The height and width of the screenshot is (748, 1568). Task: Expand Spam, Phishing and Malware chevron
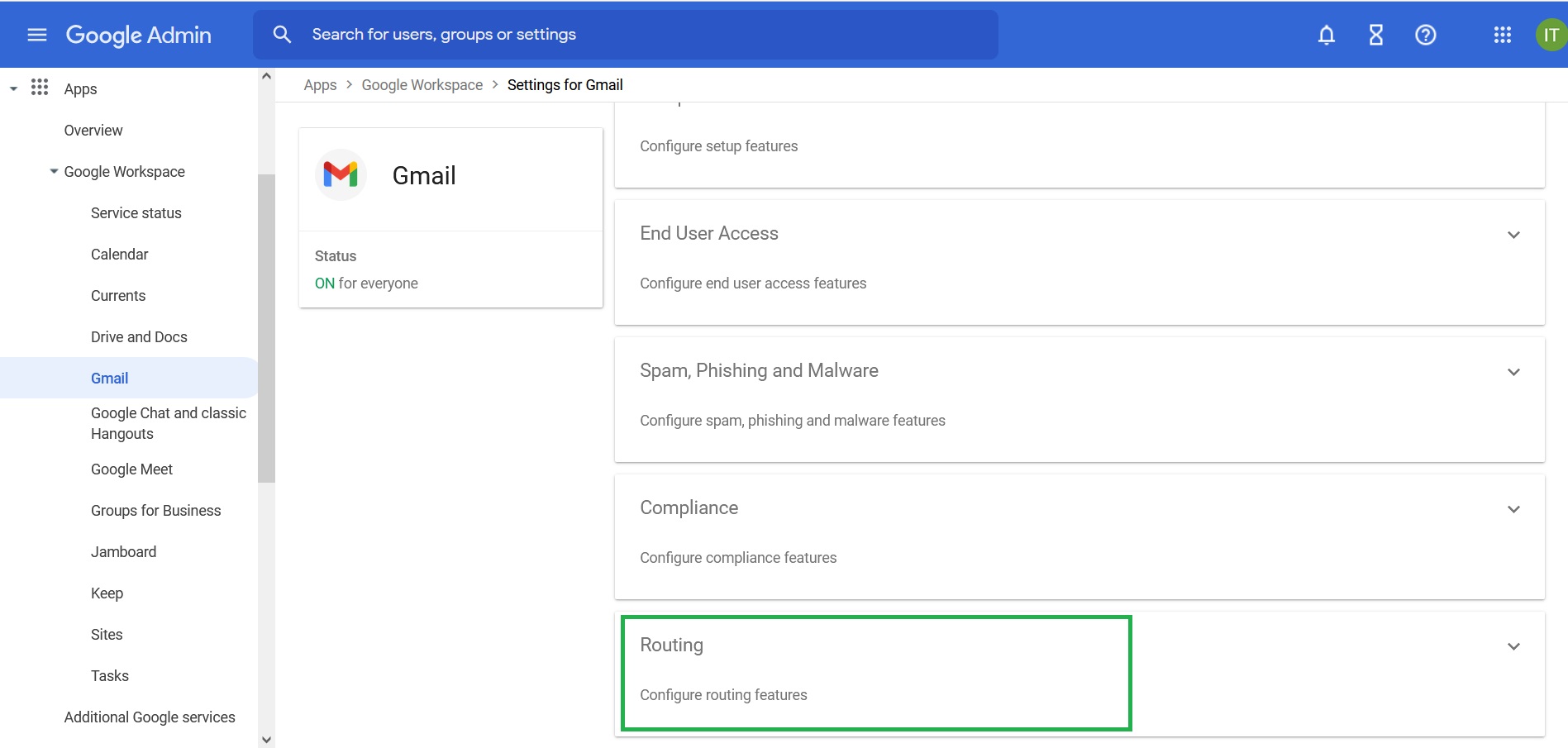point(1513,372)
